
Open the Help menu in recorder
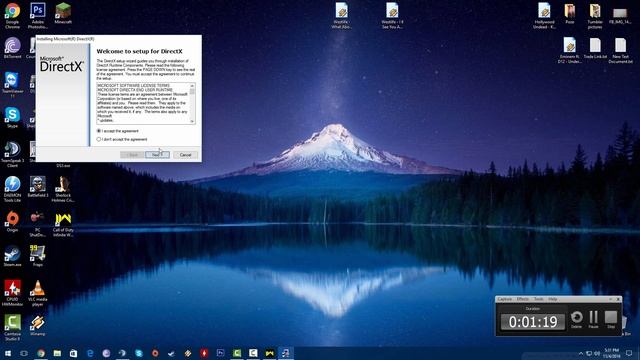(553, 299)
